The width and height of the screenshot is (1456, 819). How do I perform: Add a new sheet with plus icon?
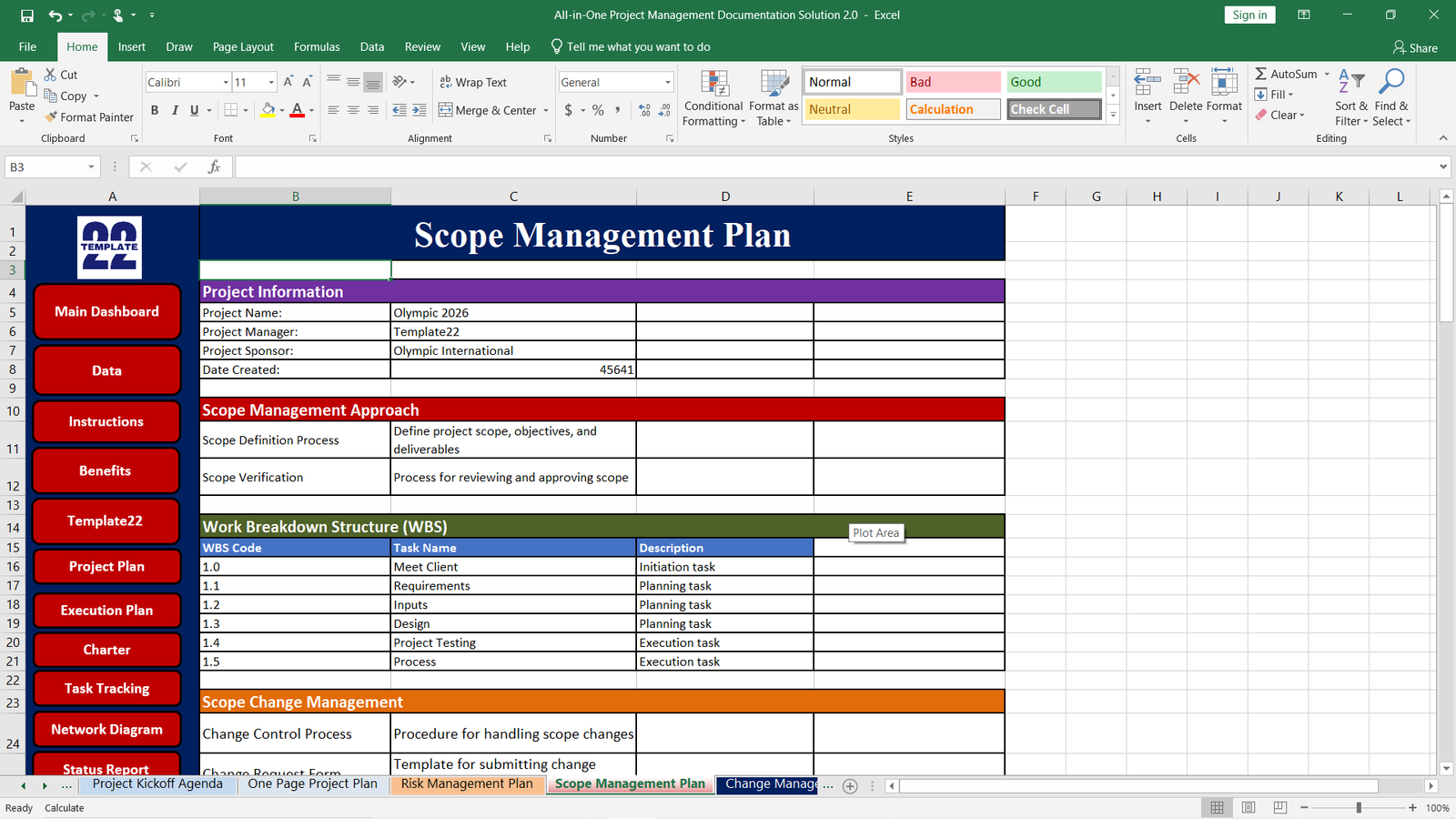850,786
